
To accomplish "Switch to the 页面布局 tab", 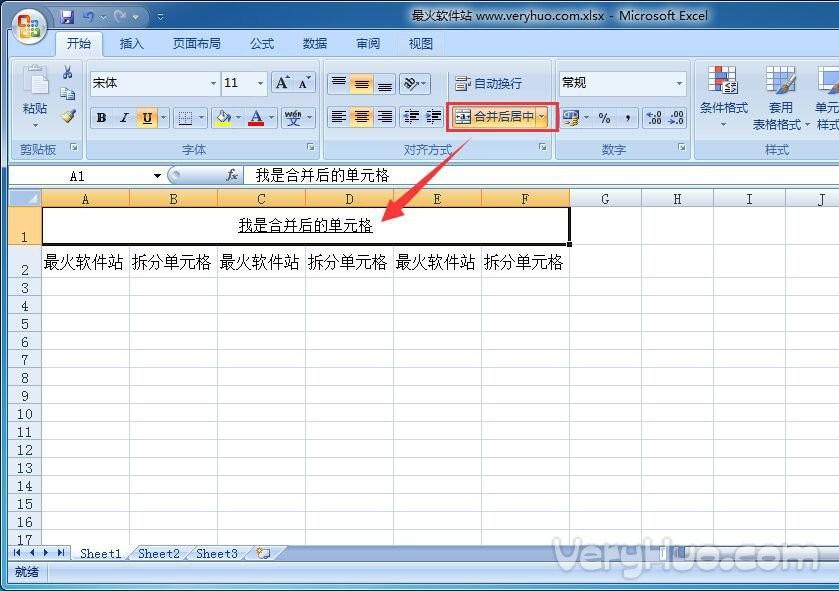I will pyautogui.click(x=196, y=44).
